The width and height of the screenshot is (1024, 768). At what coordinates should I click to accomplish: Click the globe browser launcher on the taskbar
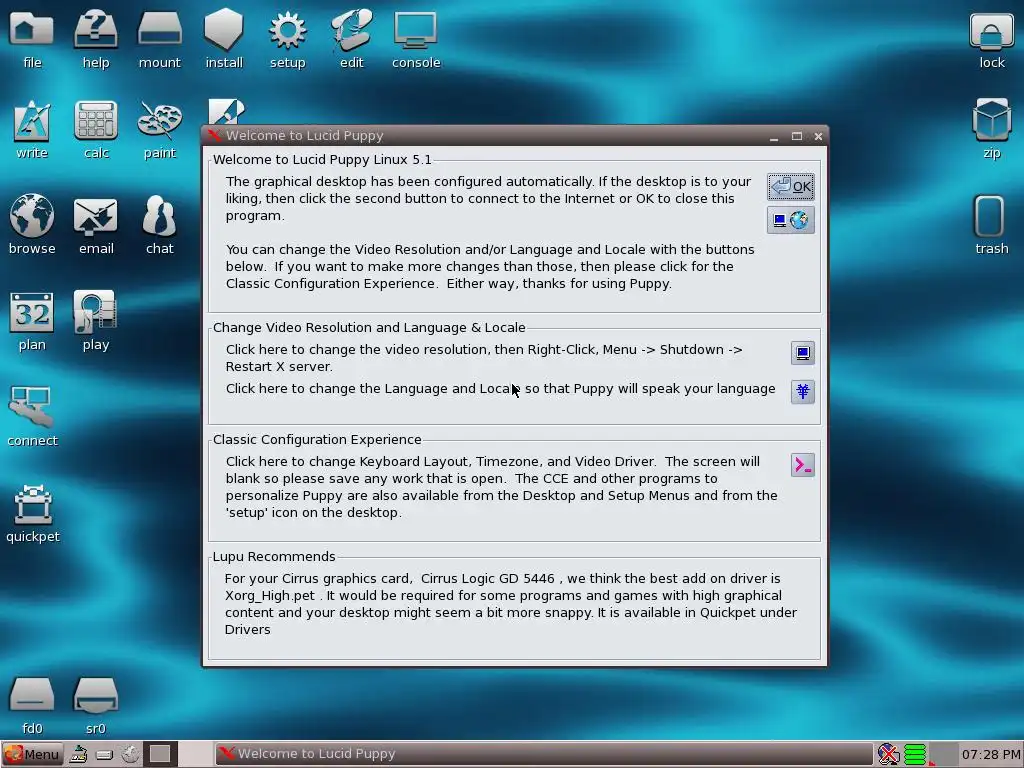coord(131,754)
